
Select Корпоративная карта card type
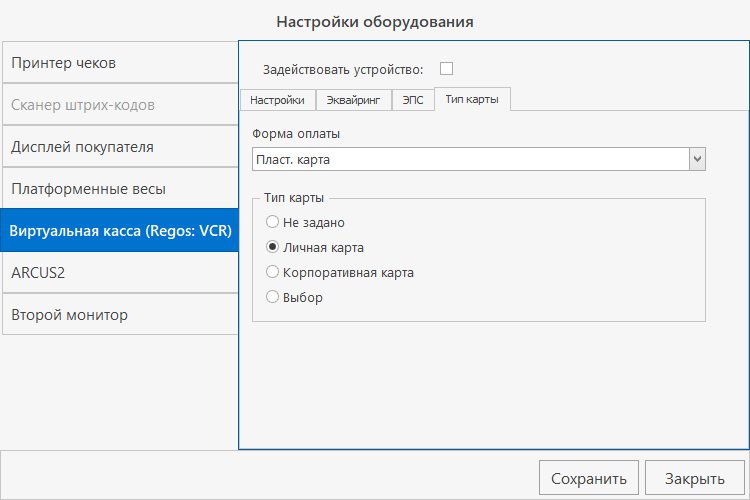[x=272, y=272]
